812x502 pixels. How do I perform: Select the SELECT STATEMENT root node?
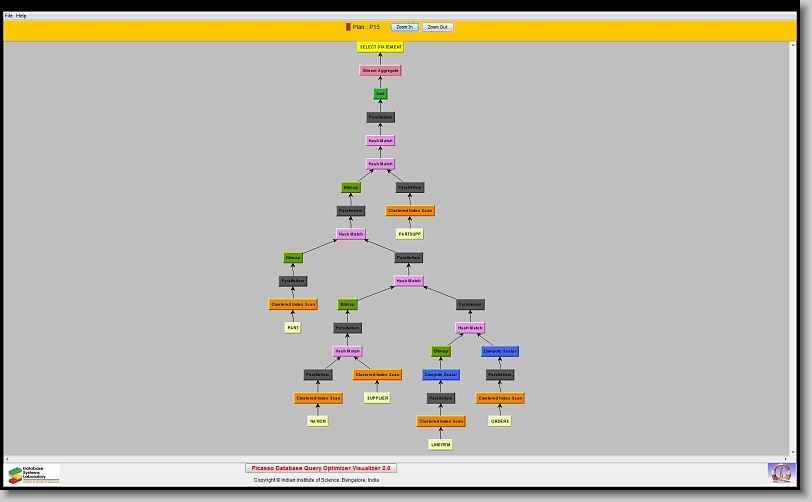(380, 47)
